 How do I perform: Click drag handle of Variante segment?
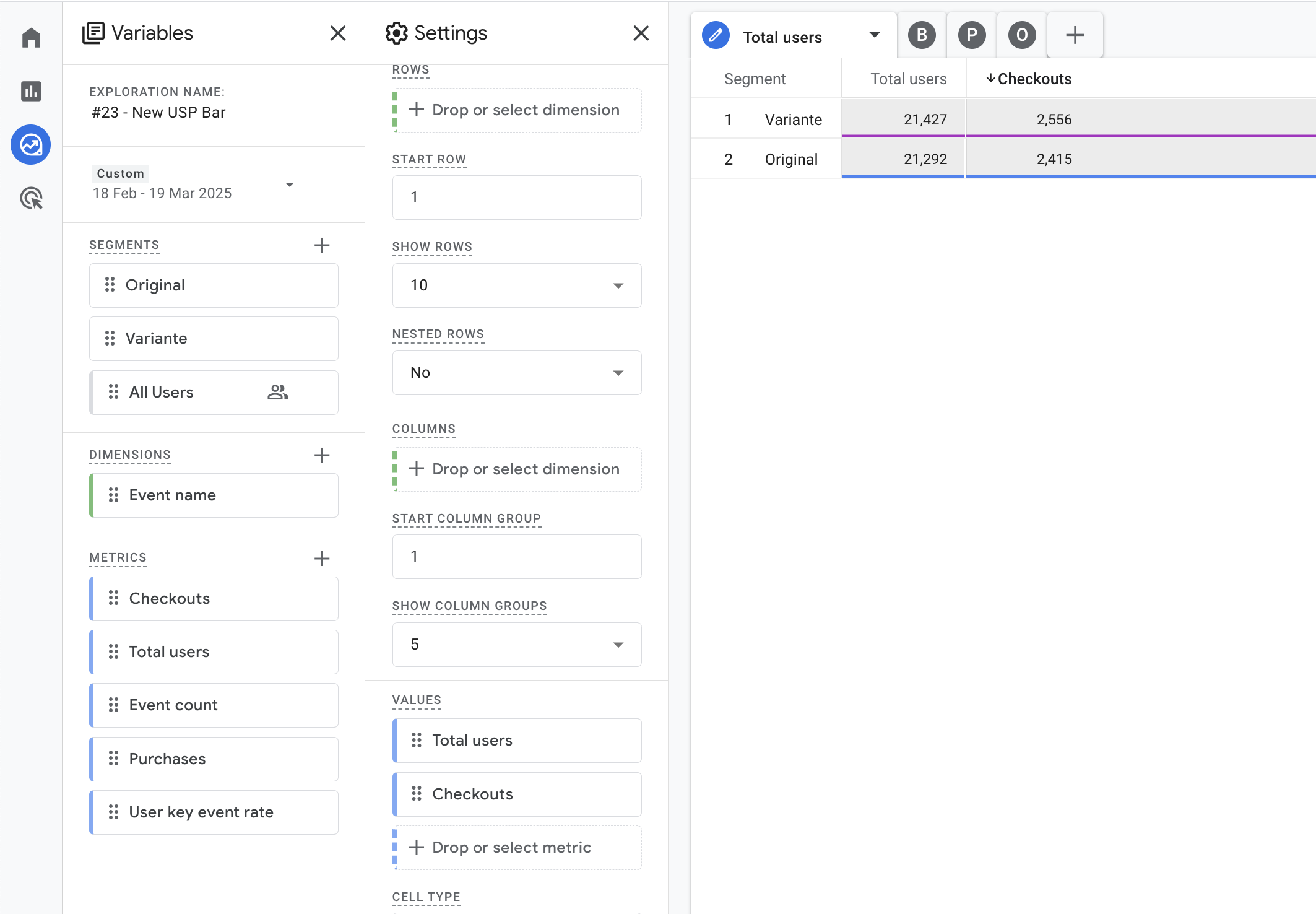pos(110,338)
